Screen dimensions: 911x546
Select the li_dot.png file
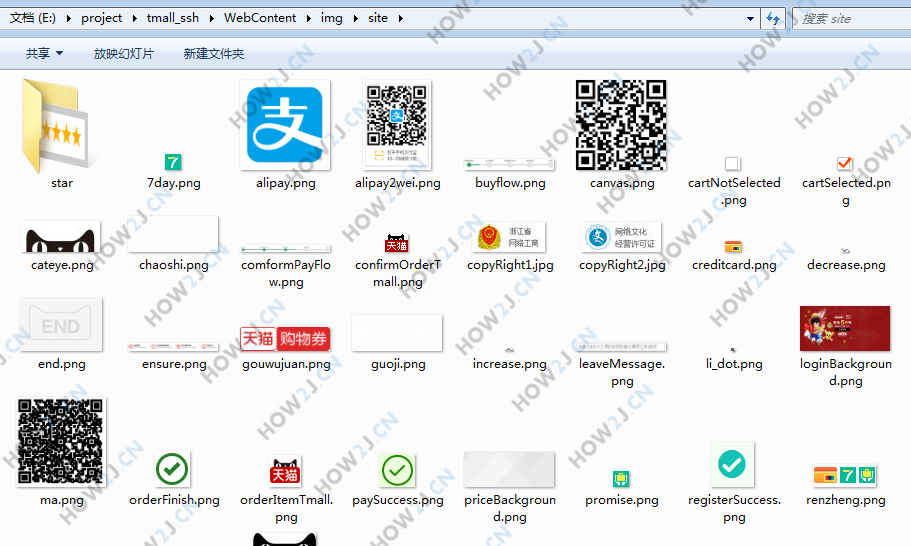click(x=733, y=350)
